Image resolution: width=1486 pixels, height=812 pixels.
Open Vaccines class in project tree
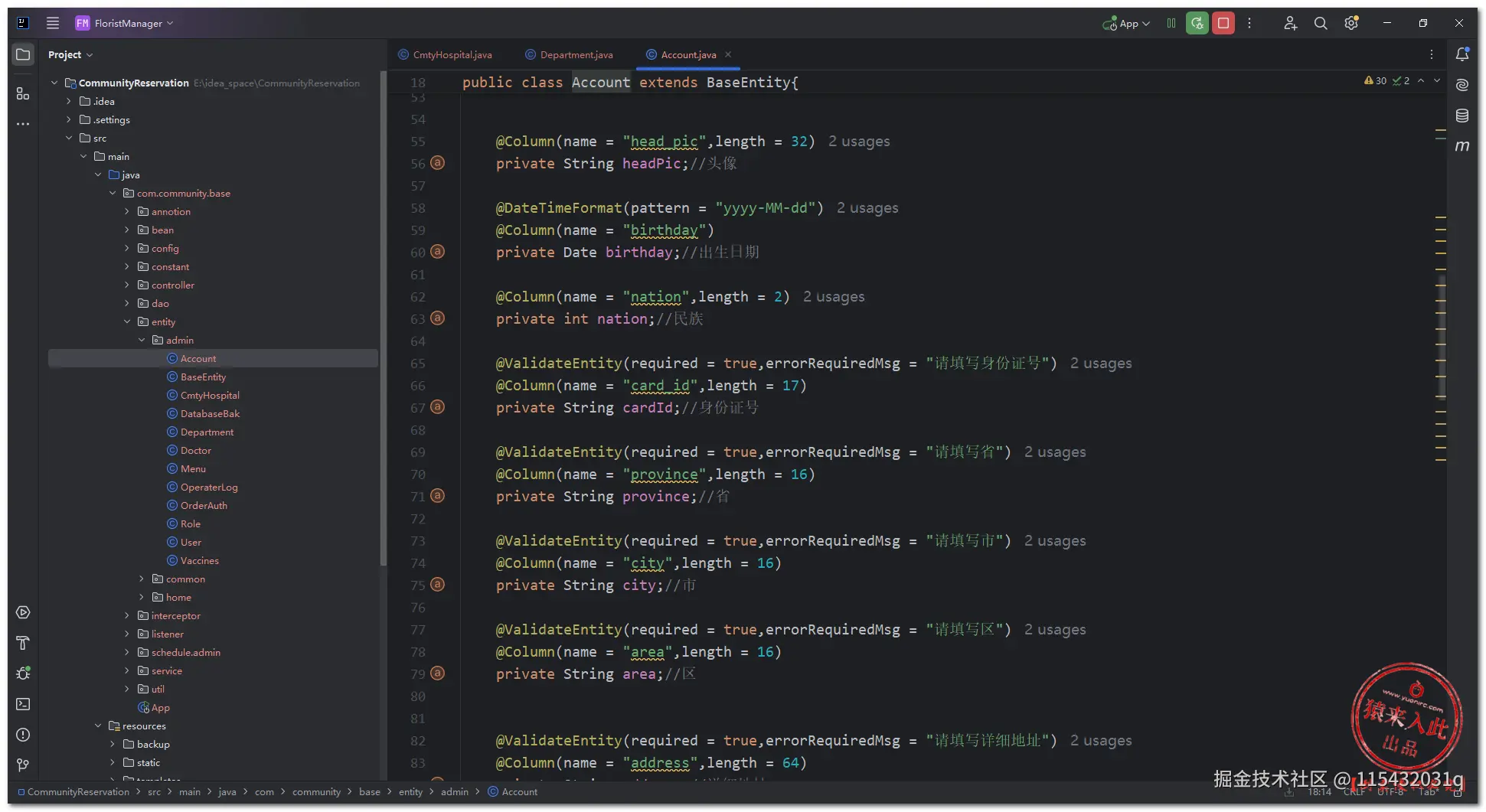(x=199, y=560)
